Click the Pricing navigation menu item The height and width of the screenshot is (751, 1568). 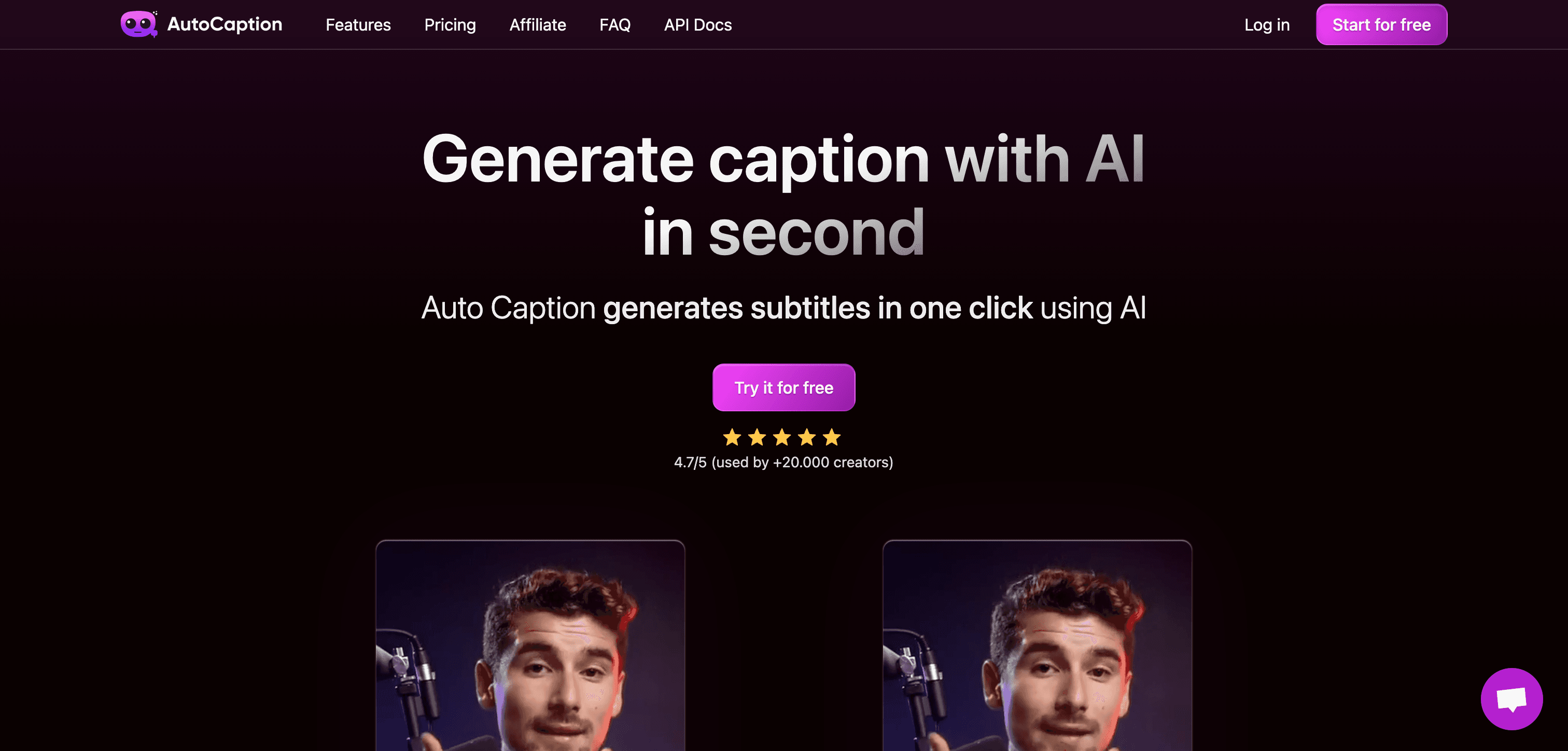(450, 24)
